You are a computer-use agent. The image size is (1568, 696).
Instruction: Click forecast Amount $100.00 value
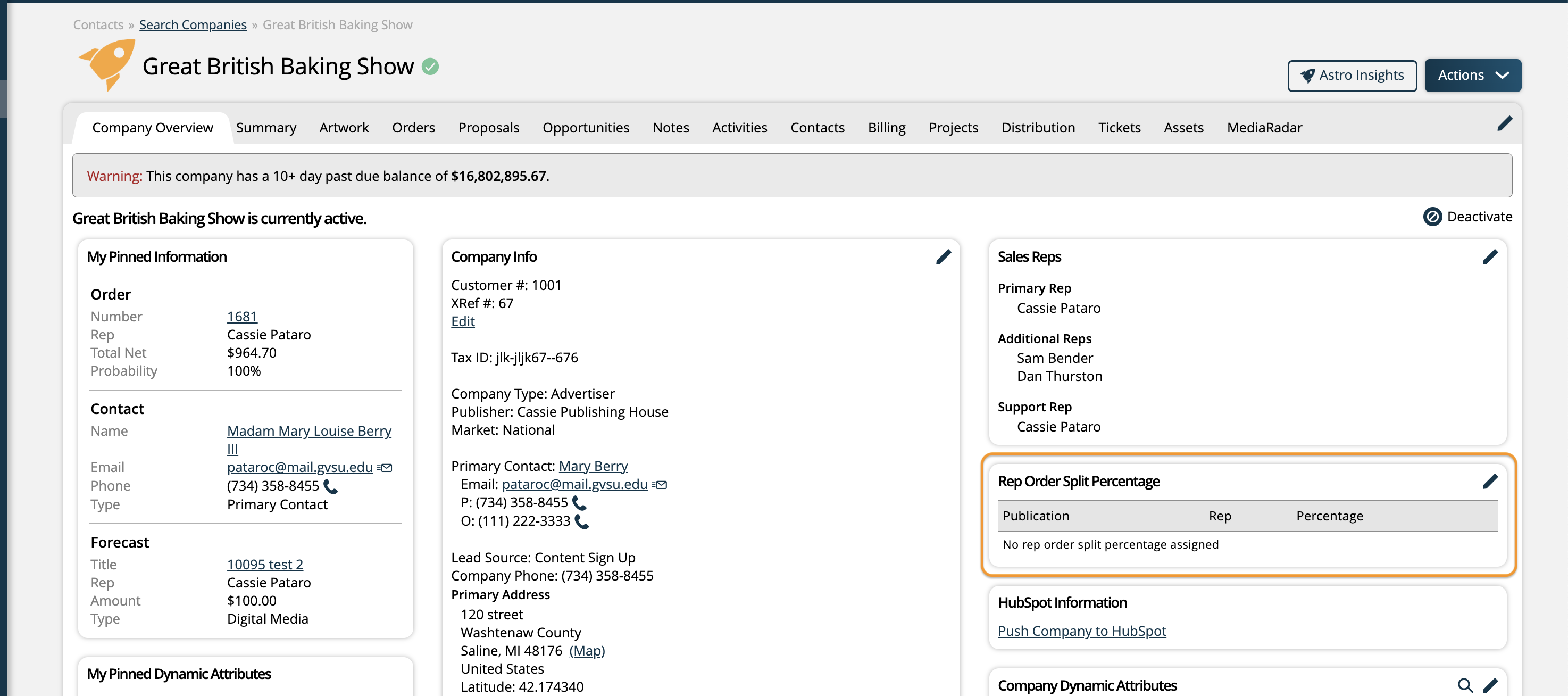pos(252,601)
